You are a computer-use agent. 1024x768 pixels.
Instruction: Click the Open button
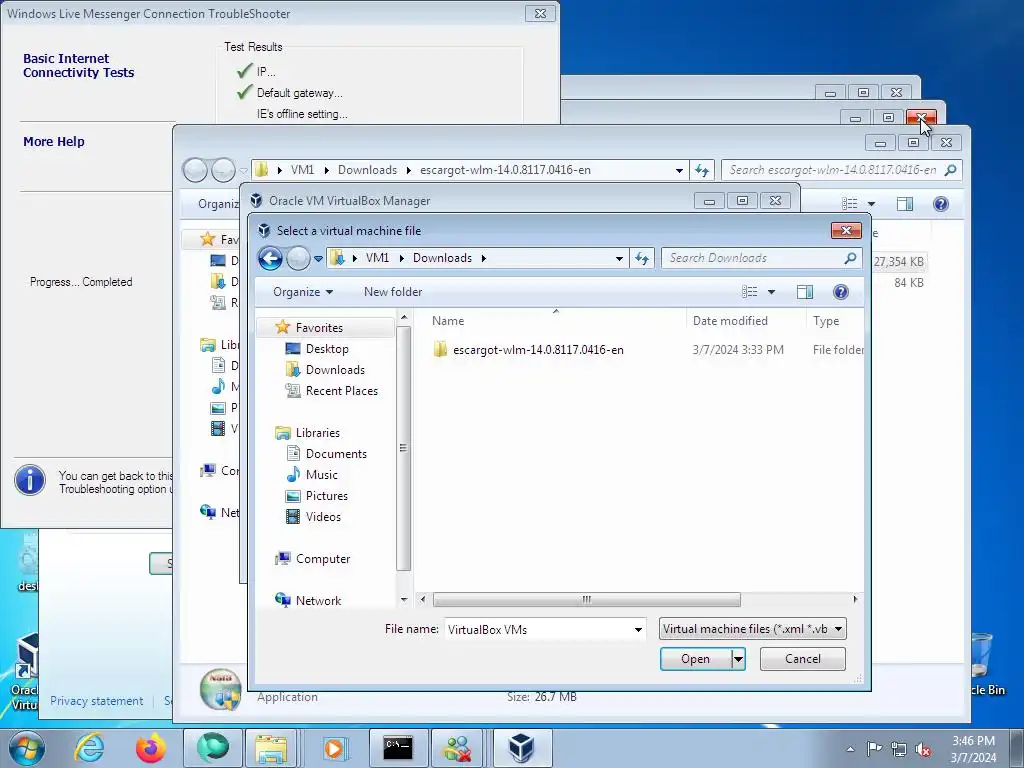(x=696, y=659)
